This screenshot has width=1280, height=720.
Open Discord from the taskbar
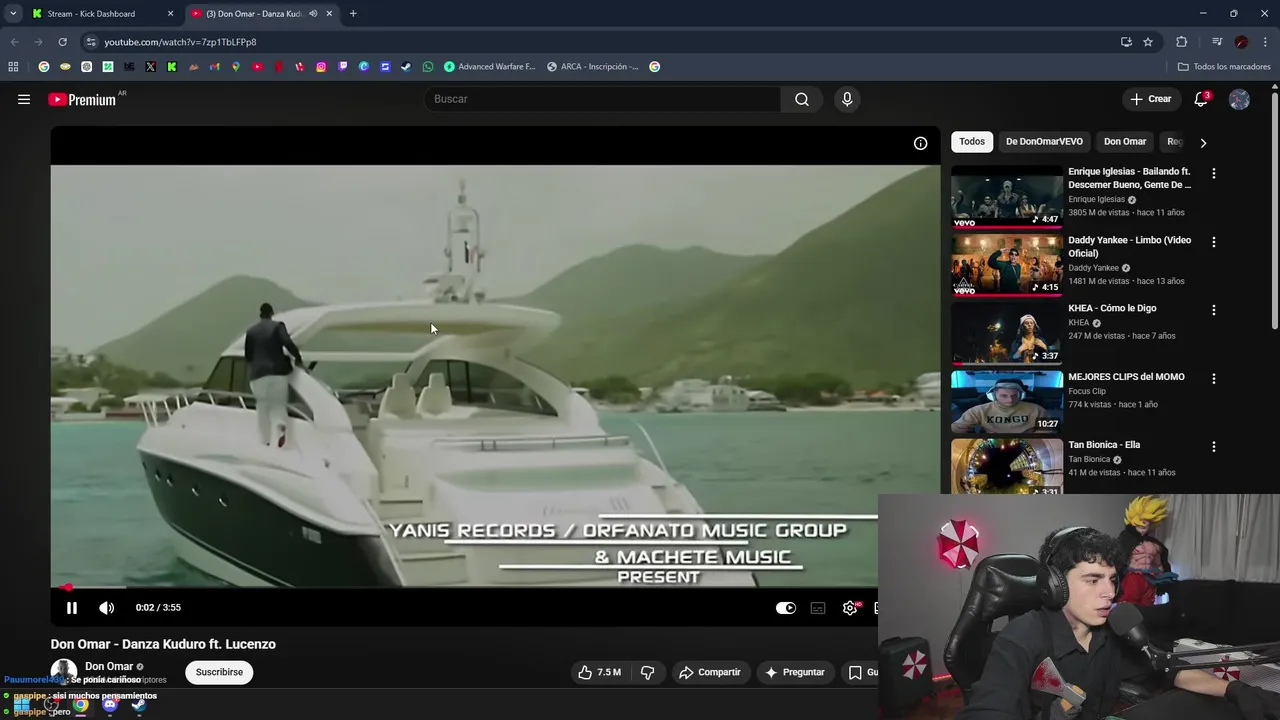tap(110, 704)
